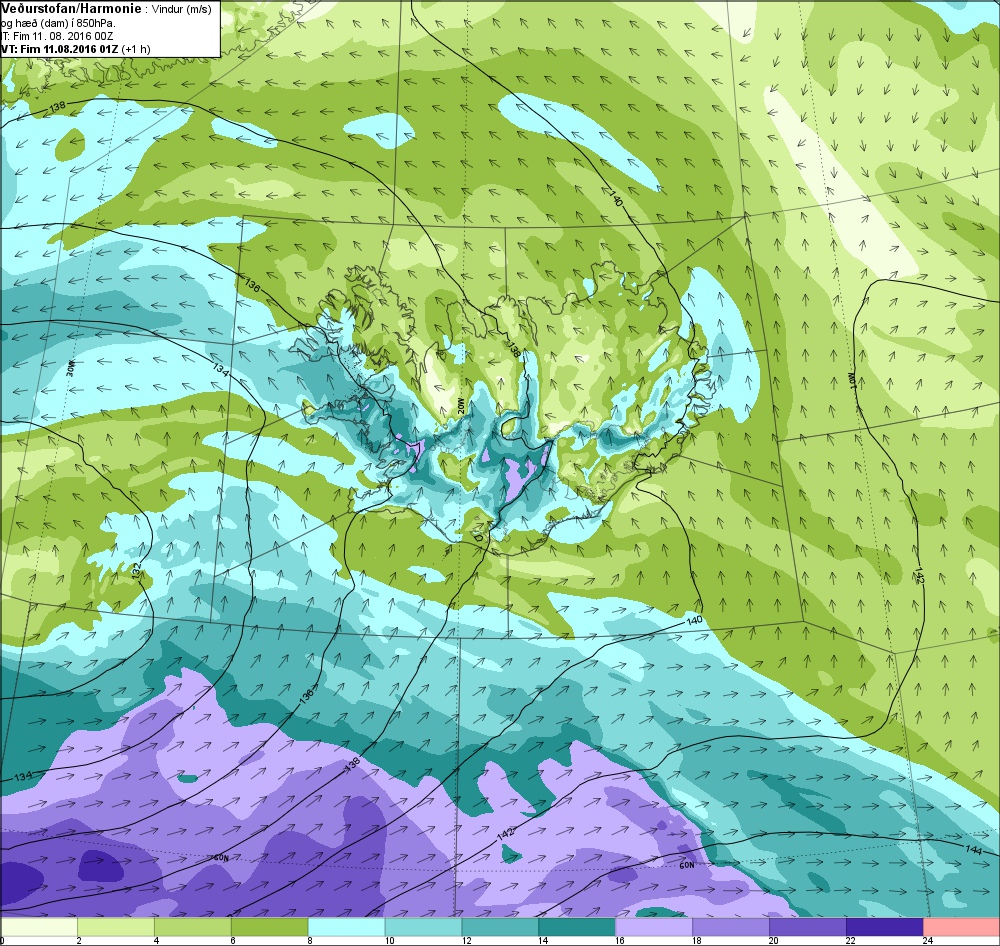The image size is (1000, 946).
Task: Click the palest cream 0–2 m/s legend swatch
Action: [39, 926]
